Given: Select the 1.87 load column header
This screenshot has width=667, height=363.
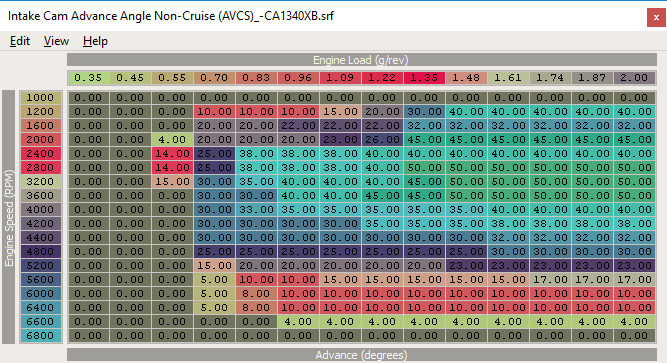Looking at the screenshot, I should (x=592, y=78).
